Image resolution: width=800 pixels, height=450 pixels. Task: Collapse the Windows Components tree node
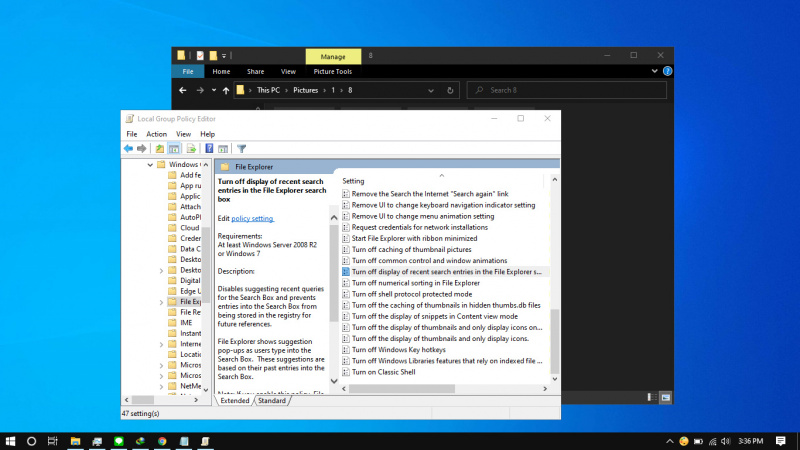tap(150, 165)
